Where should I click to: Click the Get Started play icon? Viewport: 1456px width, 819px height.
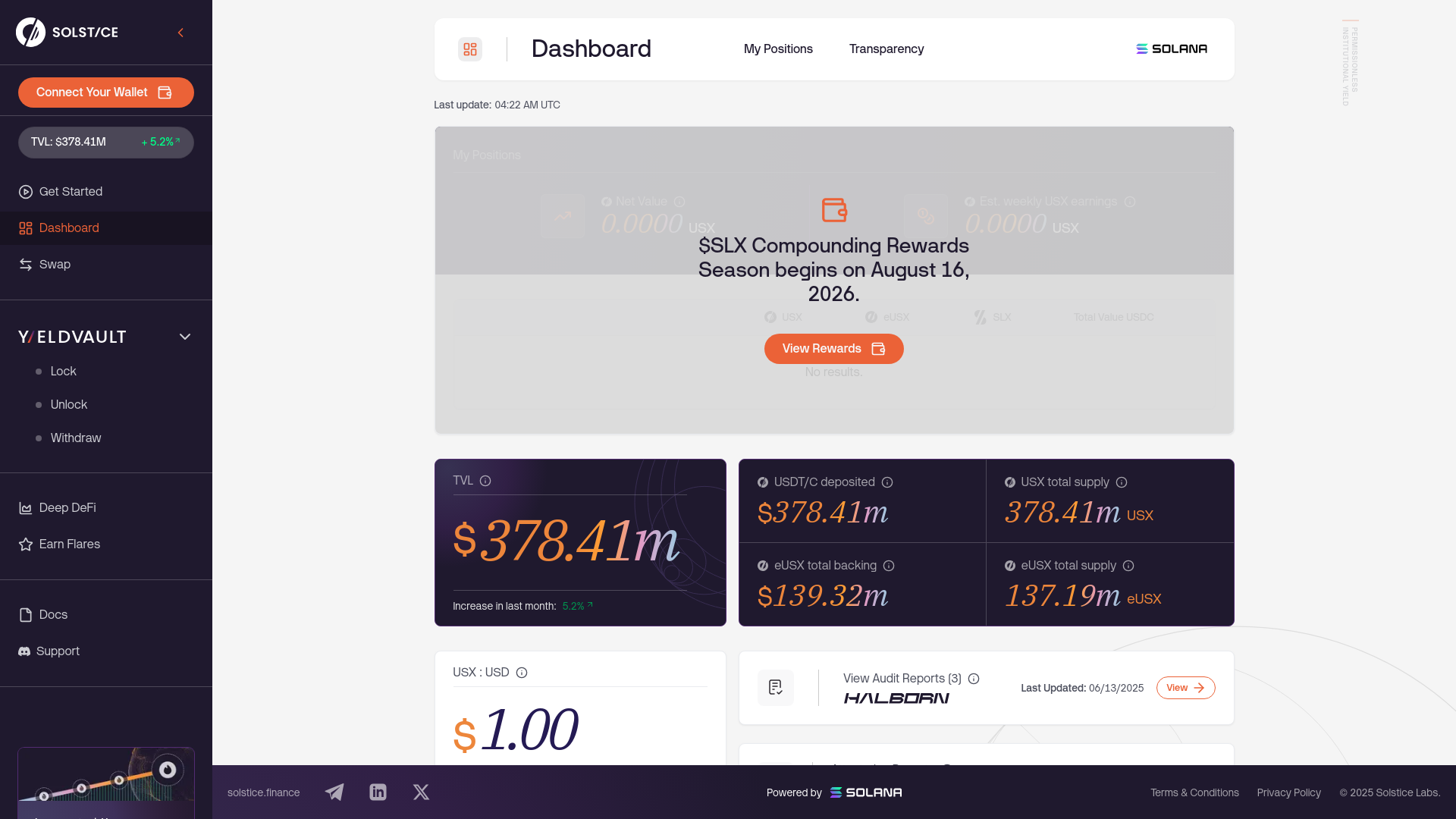pyautogui.click(x=26, y=192)
